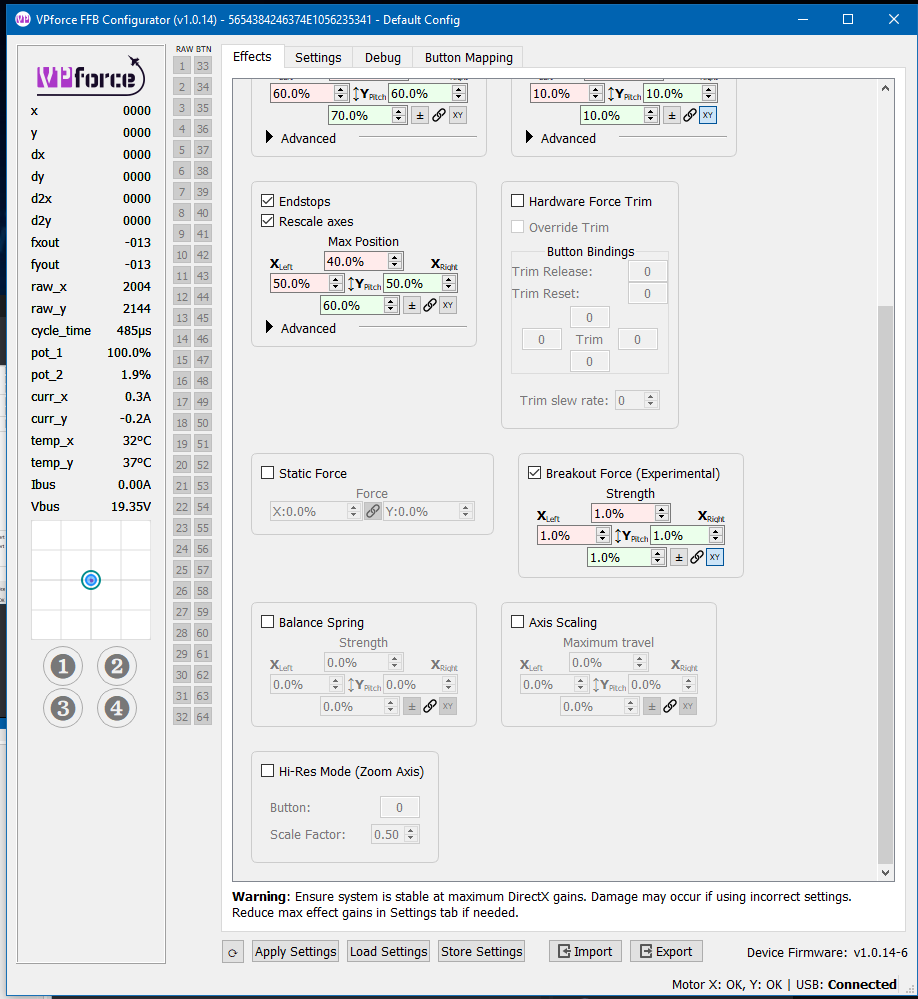918x999 pixels.
Task: Click link icon in Balance Spring group
Action: point(430,706)
